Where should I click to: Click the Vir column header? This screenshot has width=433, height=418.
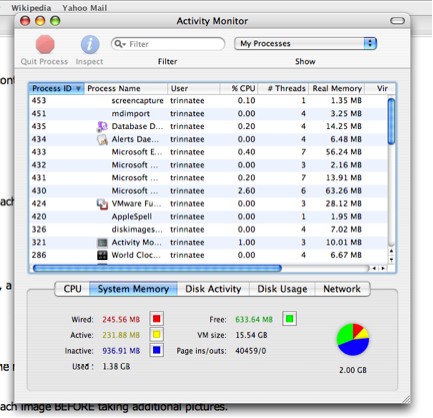[380, 88]
